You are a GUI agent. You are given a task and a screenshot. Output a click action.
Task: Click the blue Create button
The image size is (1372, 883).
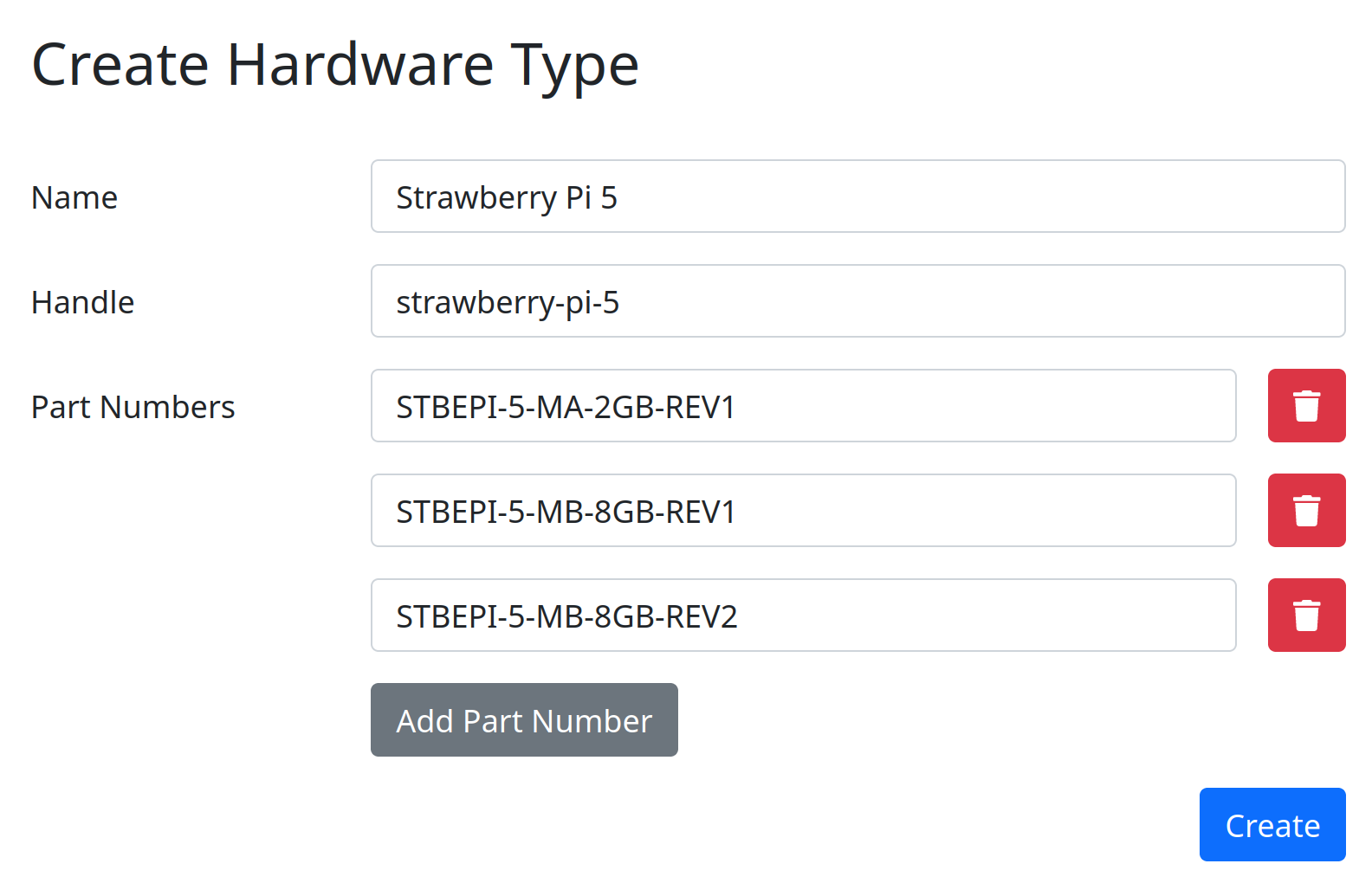click(1272, 824)
